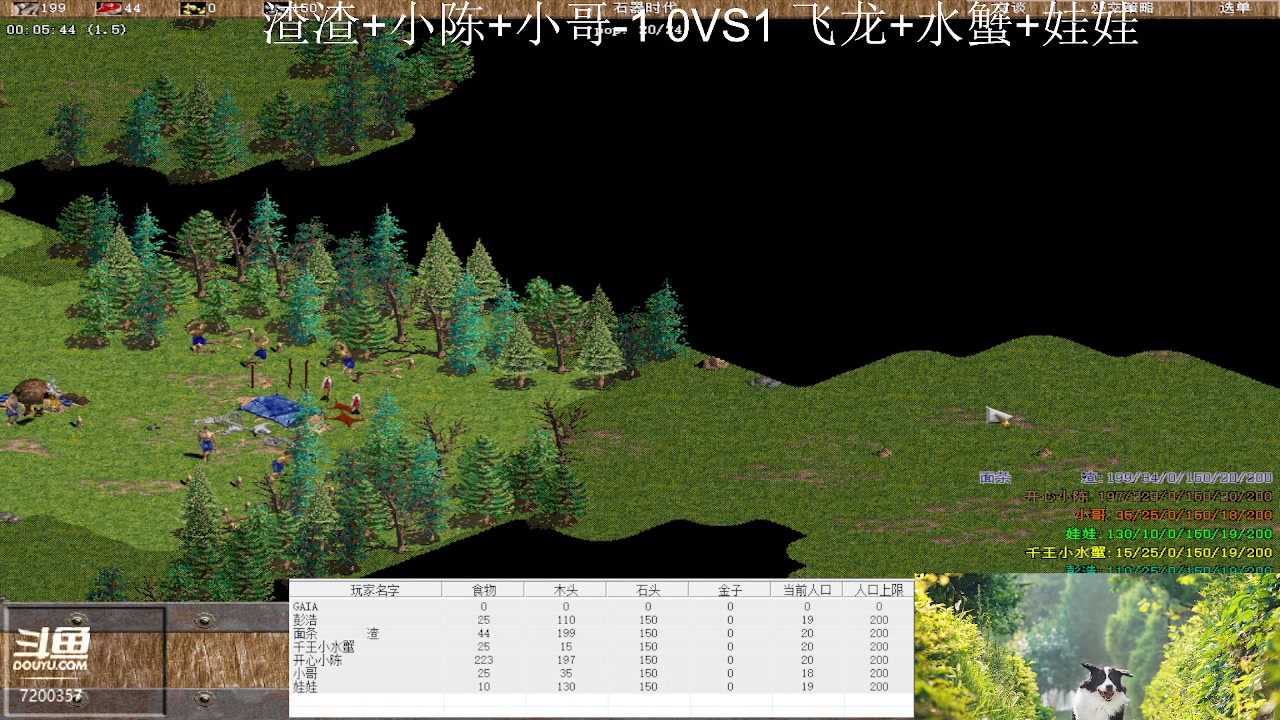Viewport: 1280px width, 720px height.
Task: Click the food resource icon showing 44
Action: [109, 8]
